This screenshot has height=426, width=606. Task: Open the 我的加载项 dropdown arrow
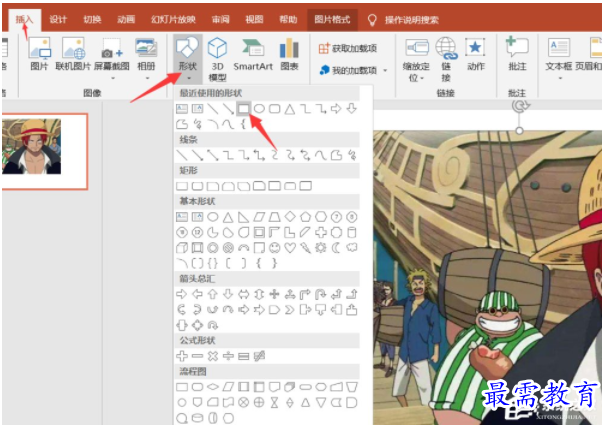[385, 70]
